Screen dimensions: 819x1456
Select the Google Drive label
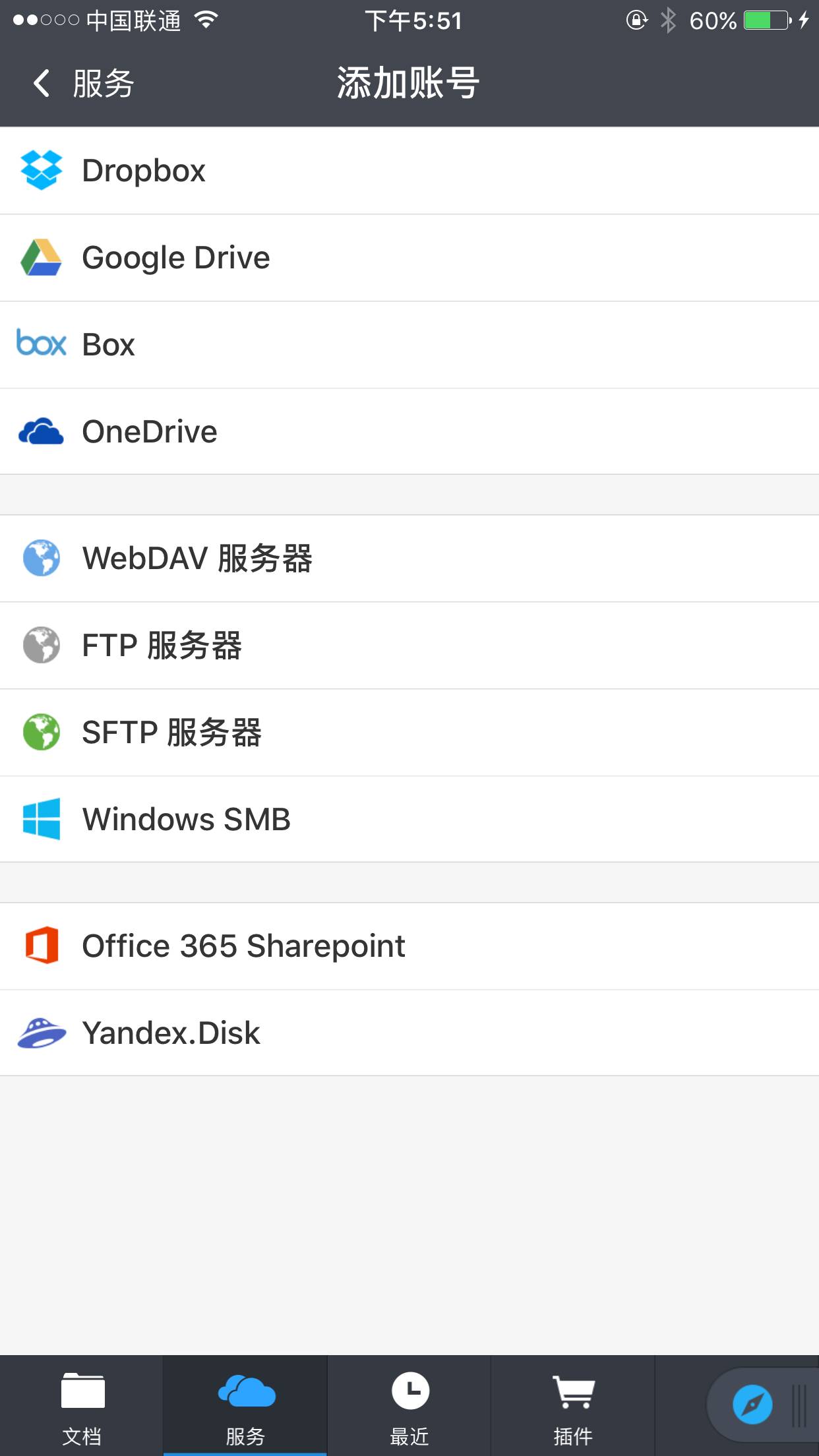tap(176, 258)
